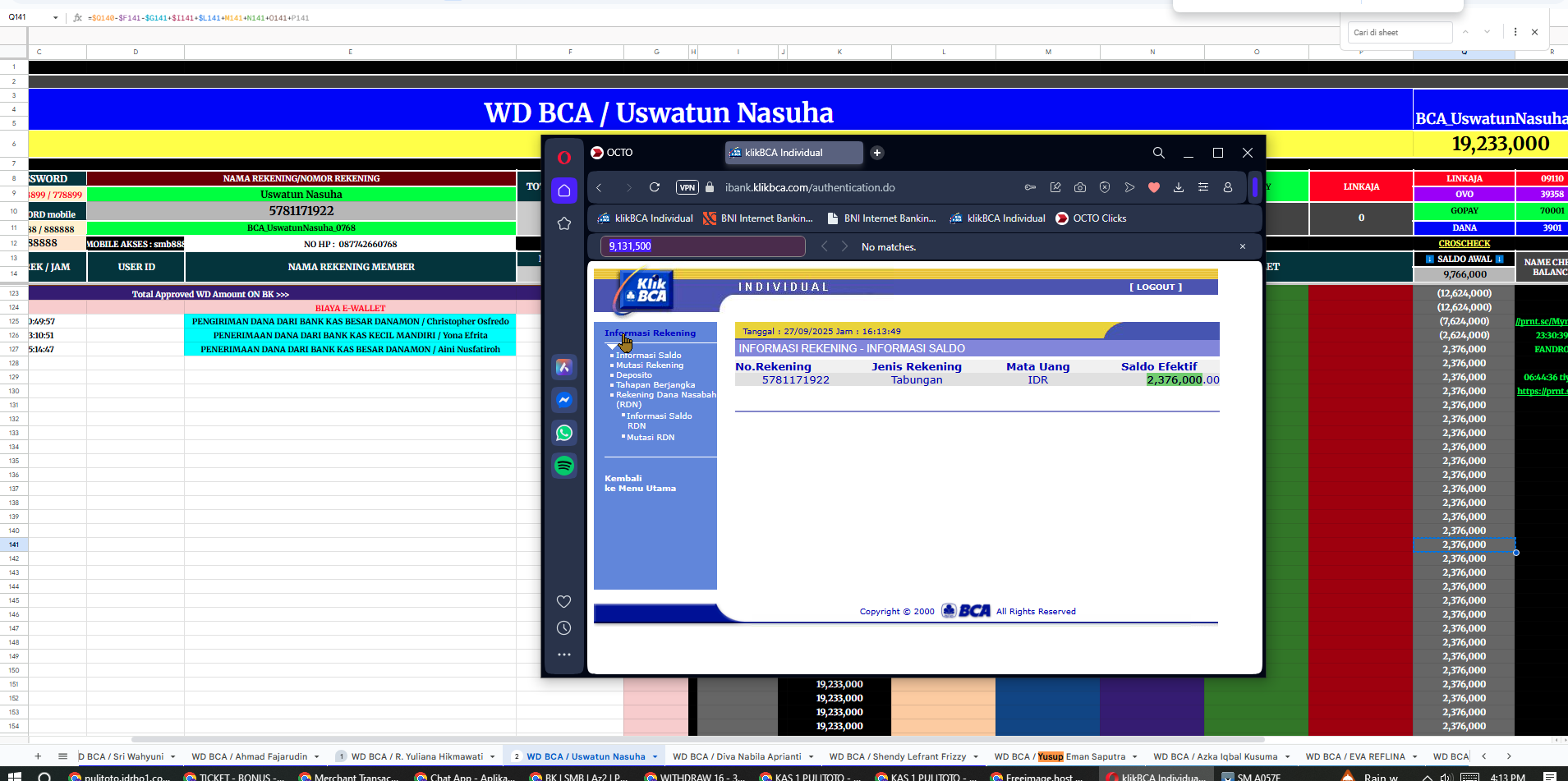Open dropdown for R. Yuliana Hikmawati sheet tab
The height and width of the screenshot is (781, 1568).
click(492, 757)
